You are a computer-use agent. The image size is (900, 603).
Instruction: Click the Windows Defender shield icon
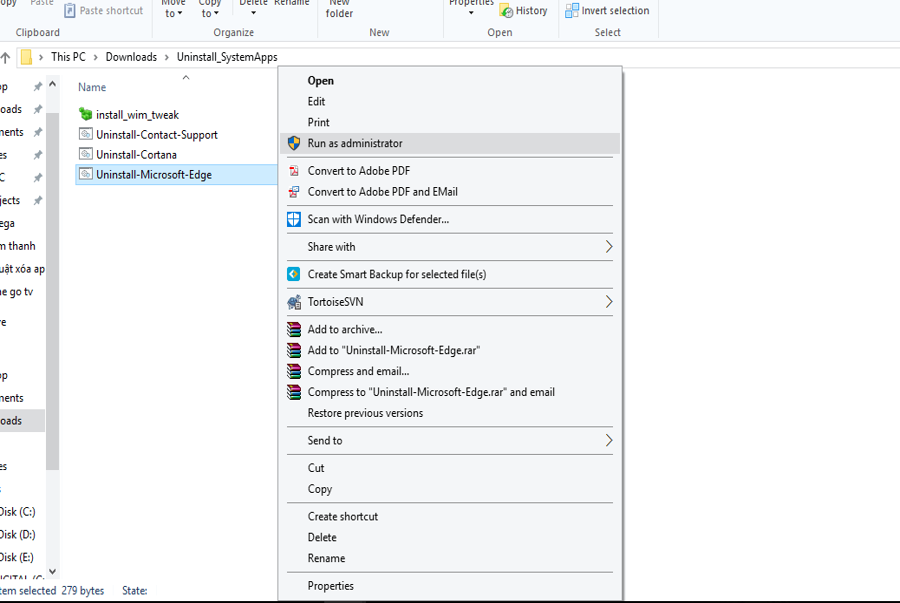click(294, 219)
